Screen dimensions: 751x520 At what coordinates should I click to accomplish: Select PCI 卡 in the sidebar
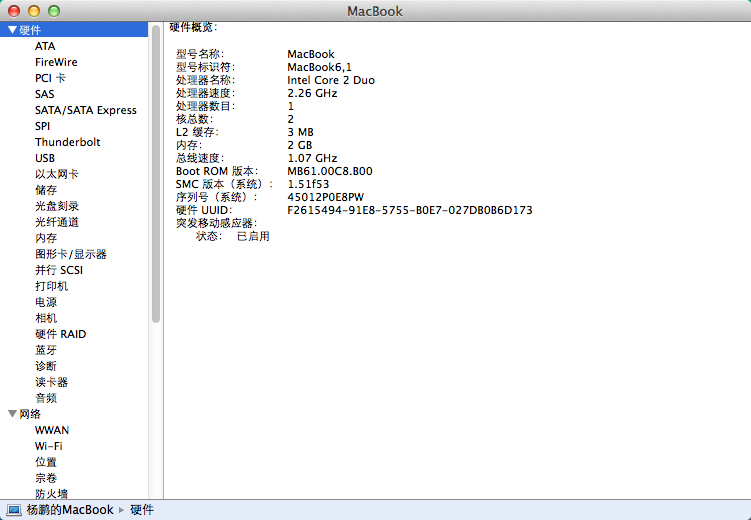(x=50, y=78)
